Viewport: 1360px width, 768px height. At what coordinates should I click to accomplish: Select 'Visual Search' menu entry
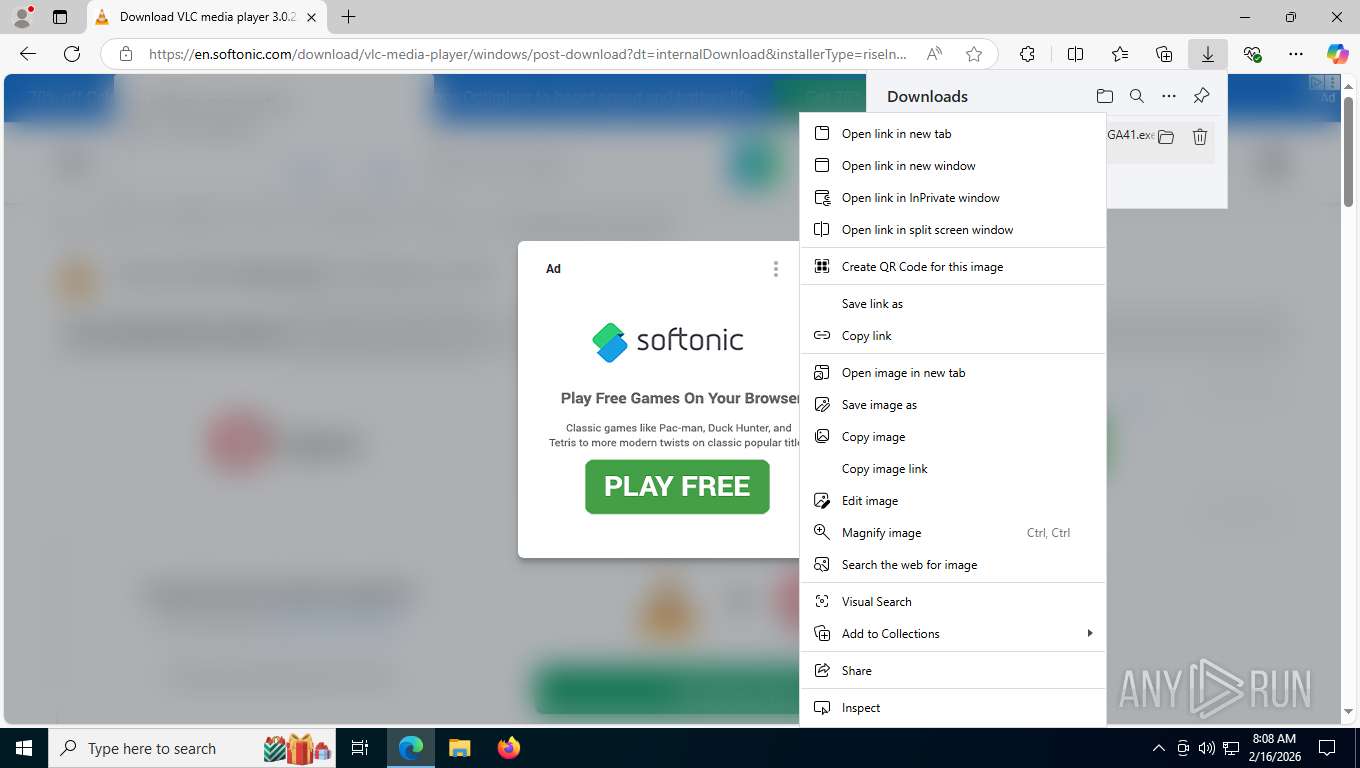(953, 602)
